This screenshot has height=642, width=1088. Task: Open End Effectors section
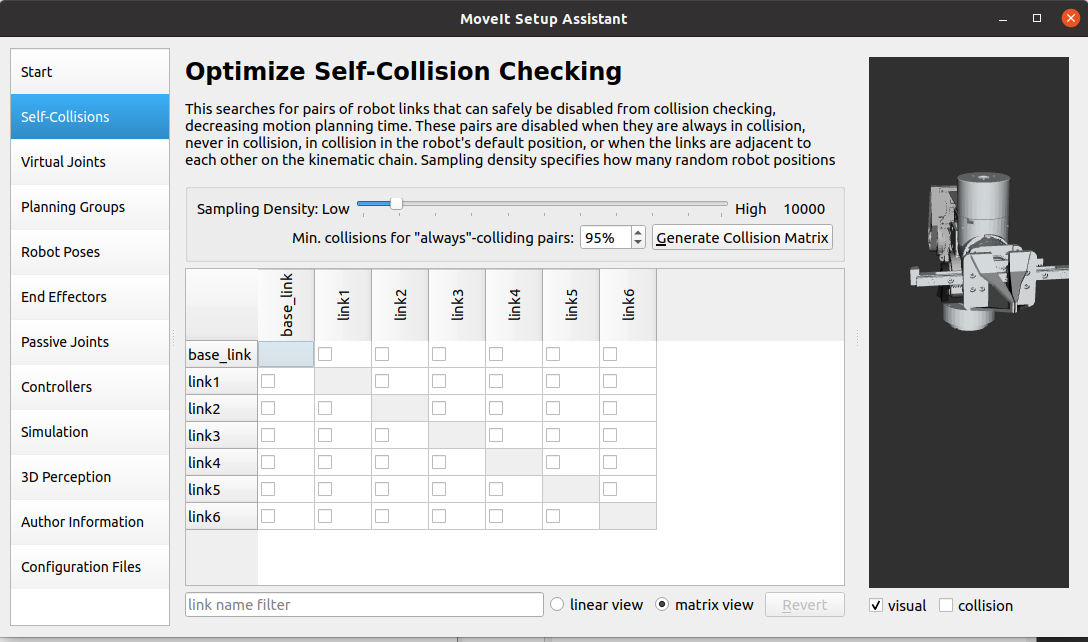click(x=90, y=297)
